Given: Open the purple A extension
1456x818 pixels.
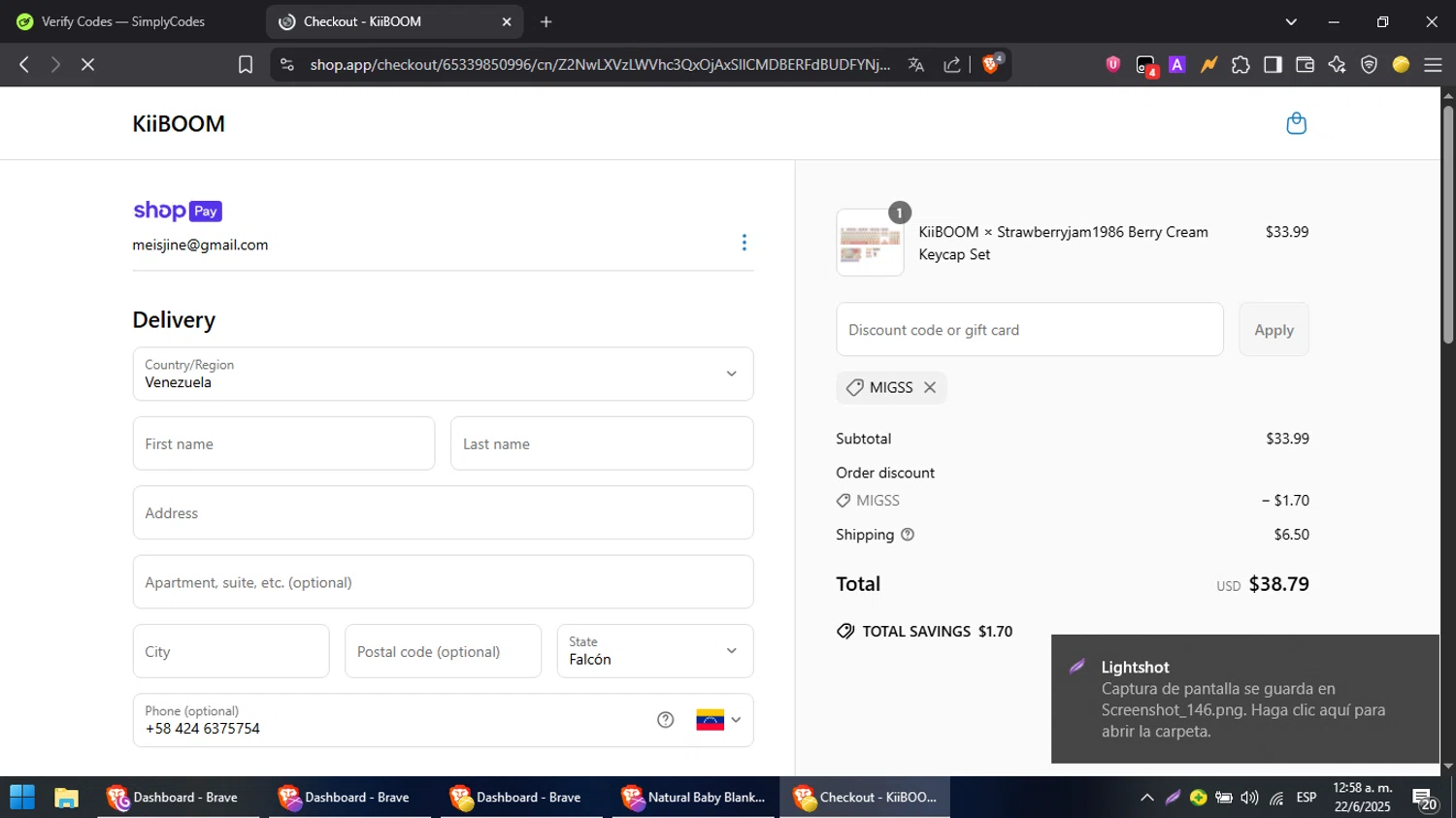Looking at the screenshot, I should coord(1177,64).
